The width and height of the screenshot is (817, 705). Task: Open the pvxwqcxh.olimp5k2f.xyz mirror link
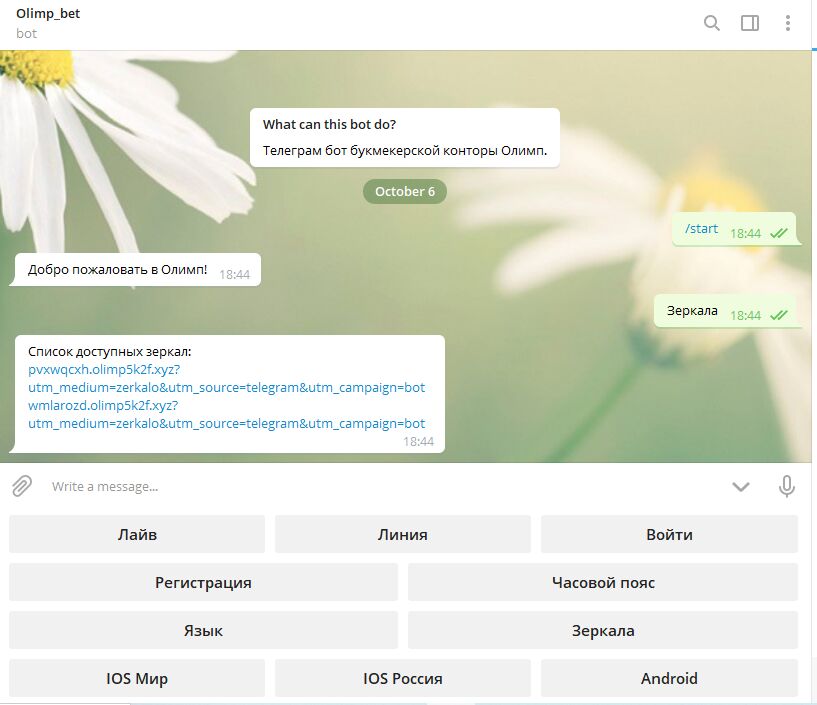[x=227, y=378]
